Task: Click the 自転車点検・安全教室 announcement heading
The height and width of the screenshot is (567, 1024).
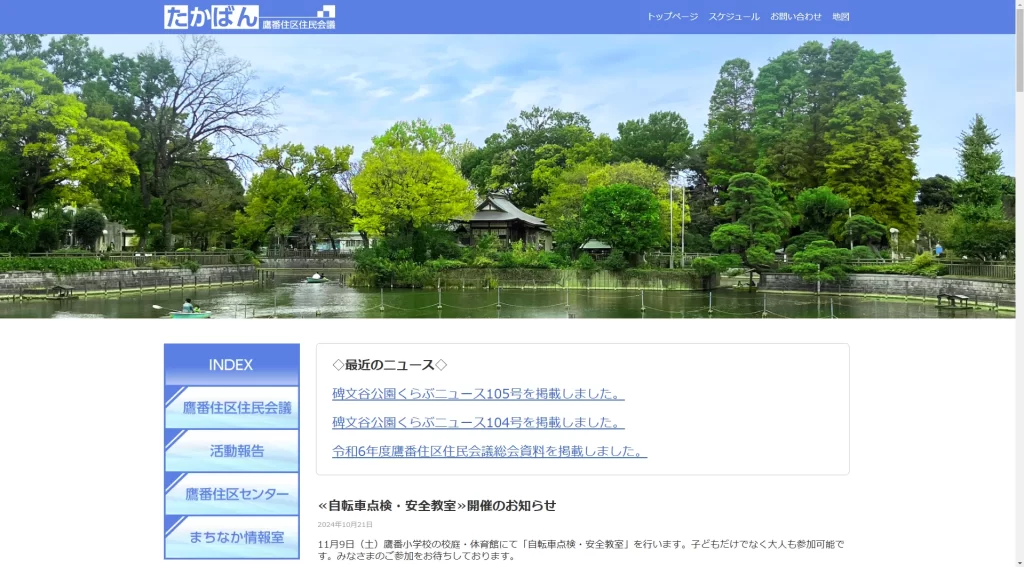Action: click(x=437, y=506)
